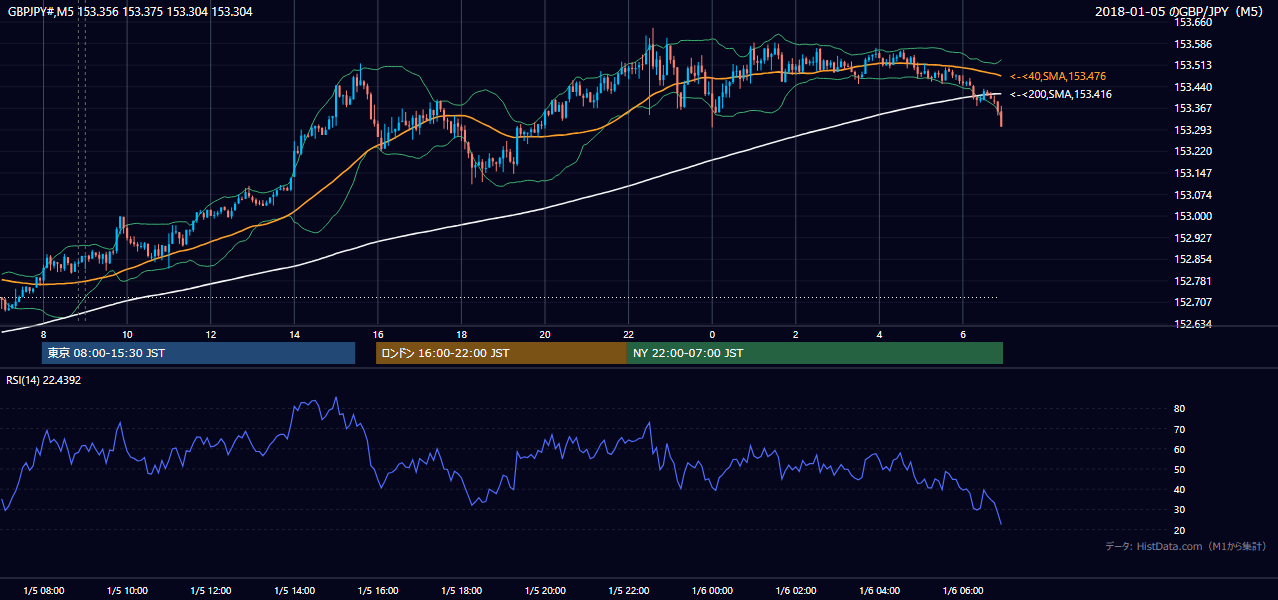1278x600 pixels.
Task: Click the bottom time label 1/6 06:00
Action: pos(963,591)
